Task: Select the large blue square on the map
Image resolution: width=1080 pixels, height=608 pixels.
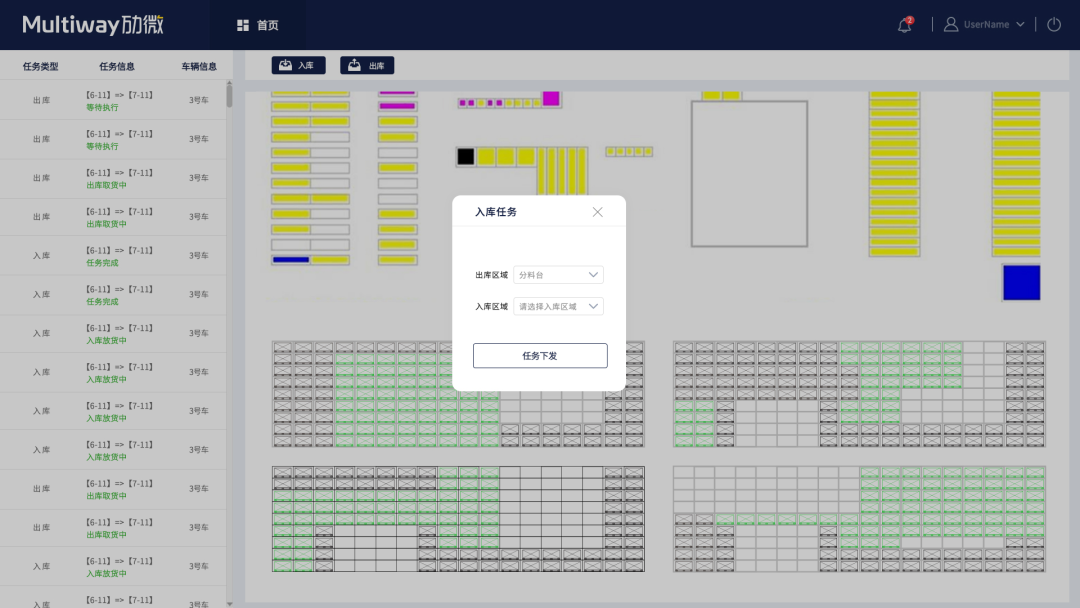Action: [x=1021, y=282]
